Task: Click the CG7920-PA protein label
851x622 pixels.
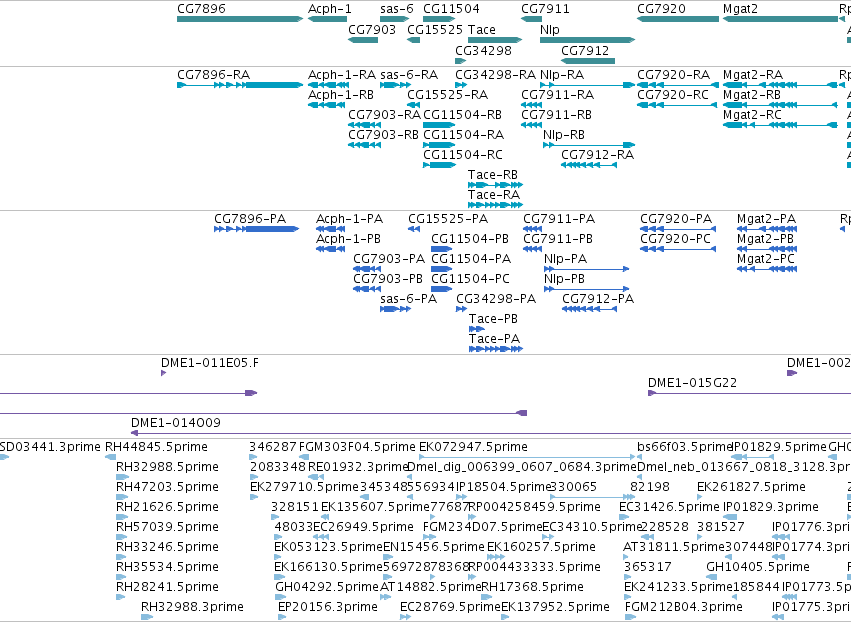Action: click(x=676, y=219)
